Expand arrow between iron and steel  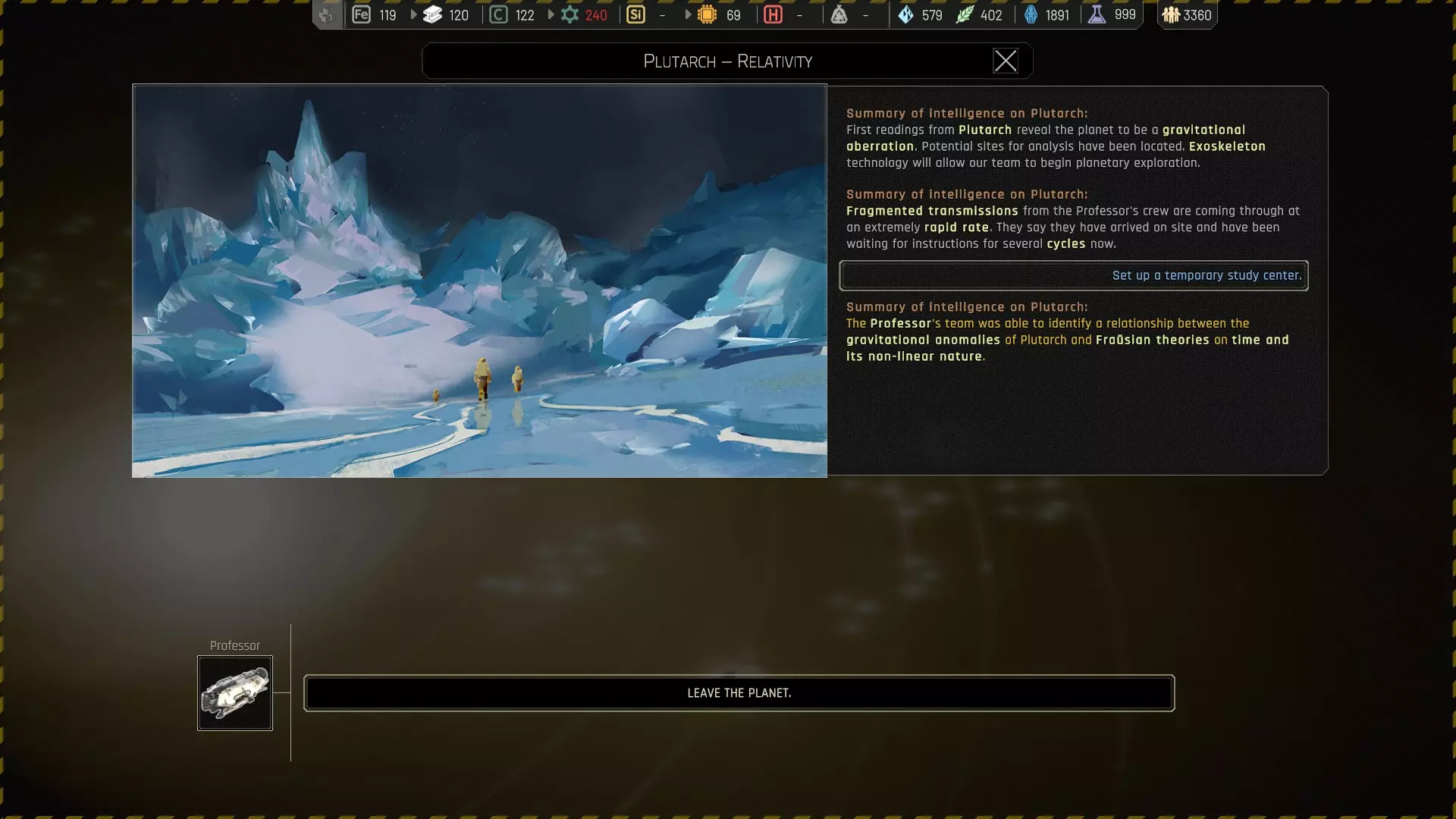(x=413, y=14)
